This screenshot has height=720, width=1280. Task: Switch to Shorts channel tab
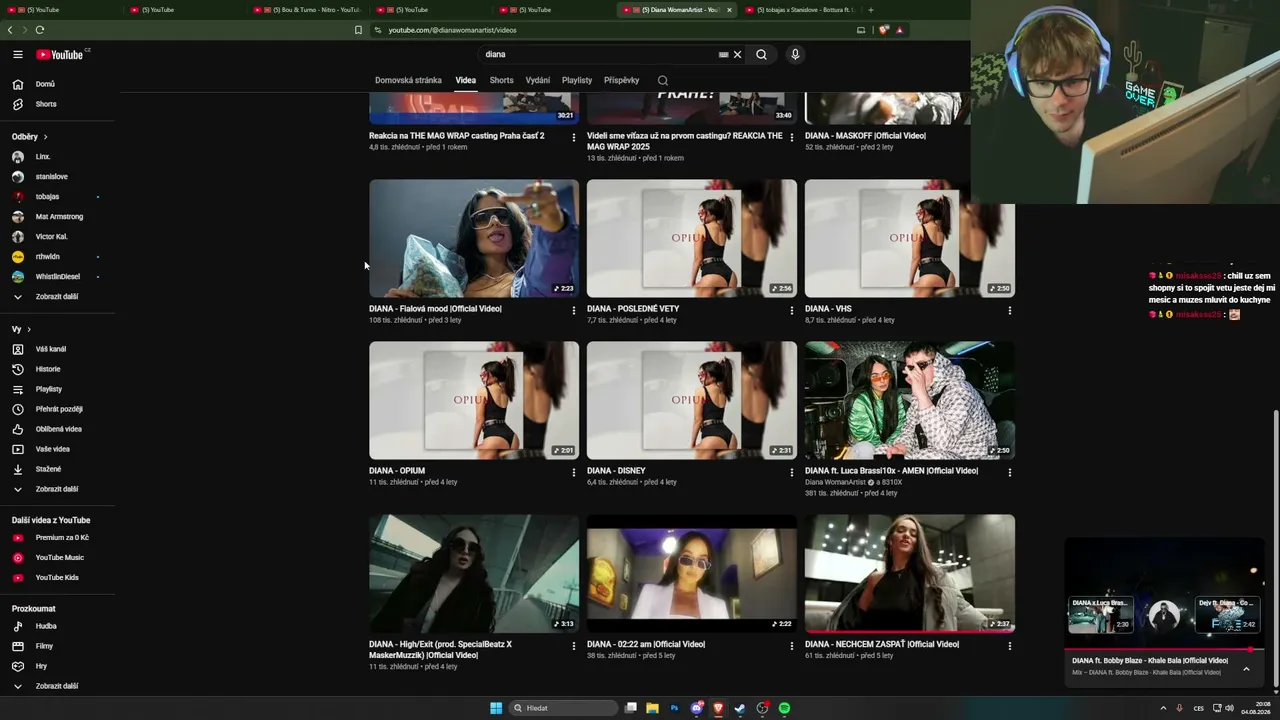click(502, 80)
